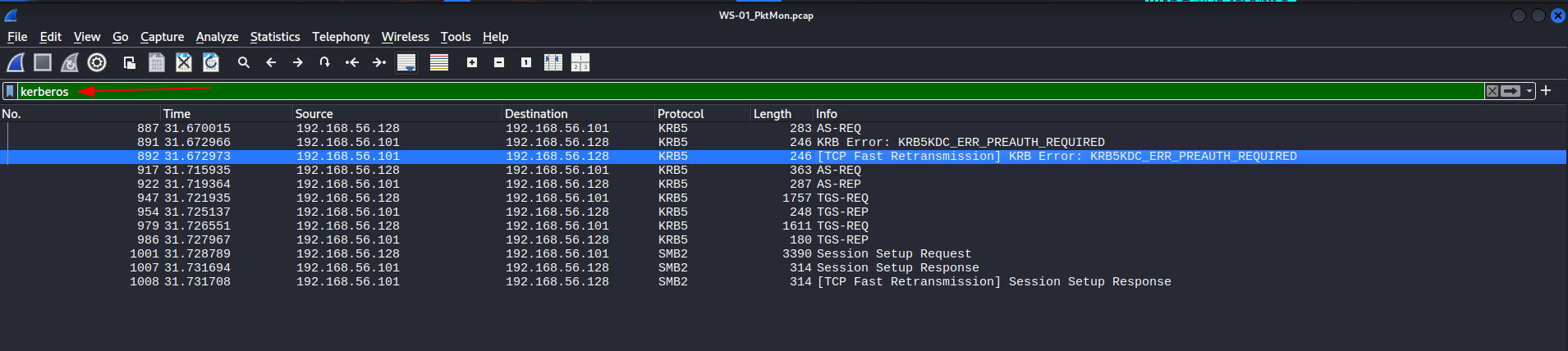The width and height of the screenshot is (1568, 351).
Task: Open the Statistics menu
Action: 275,37
